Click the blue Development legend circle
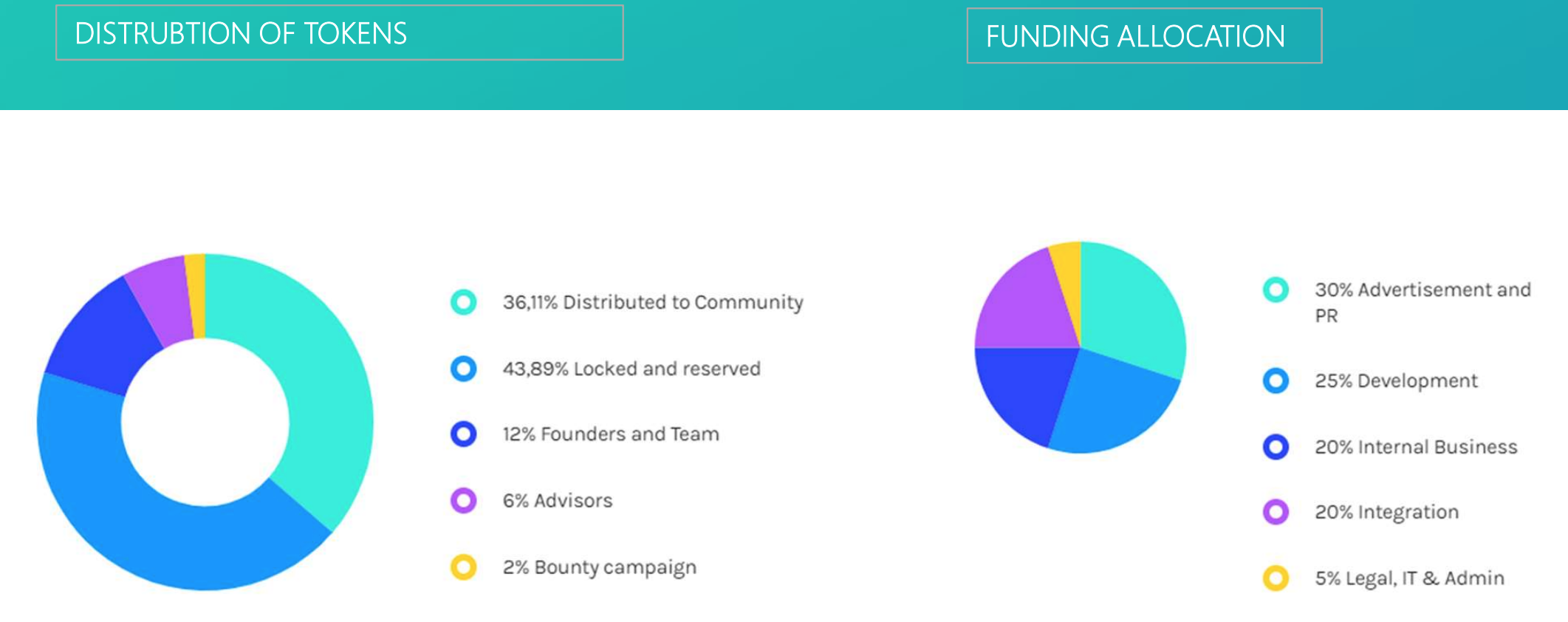1568x622 pixels. (x=1276, y=380)
